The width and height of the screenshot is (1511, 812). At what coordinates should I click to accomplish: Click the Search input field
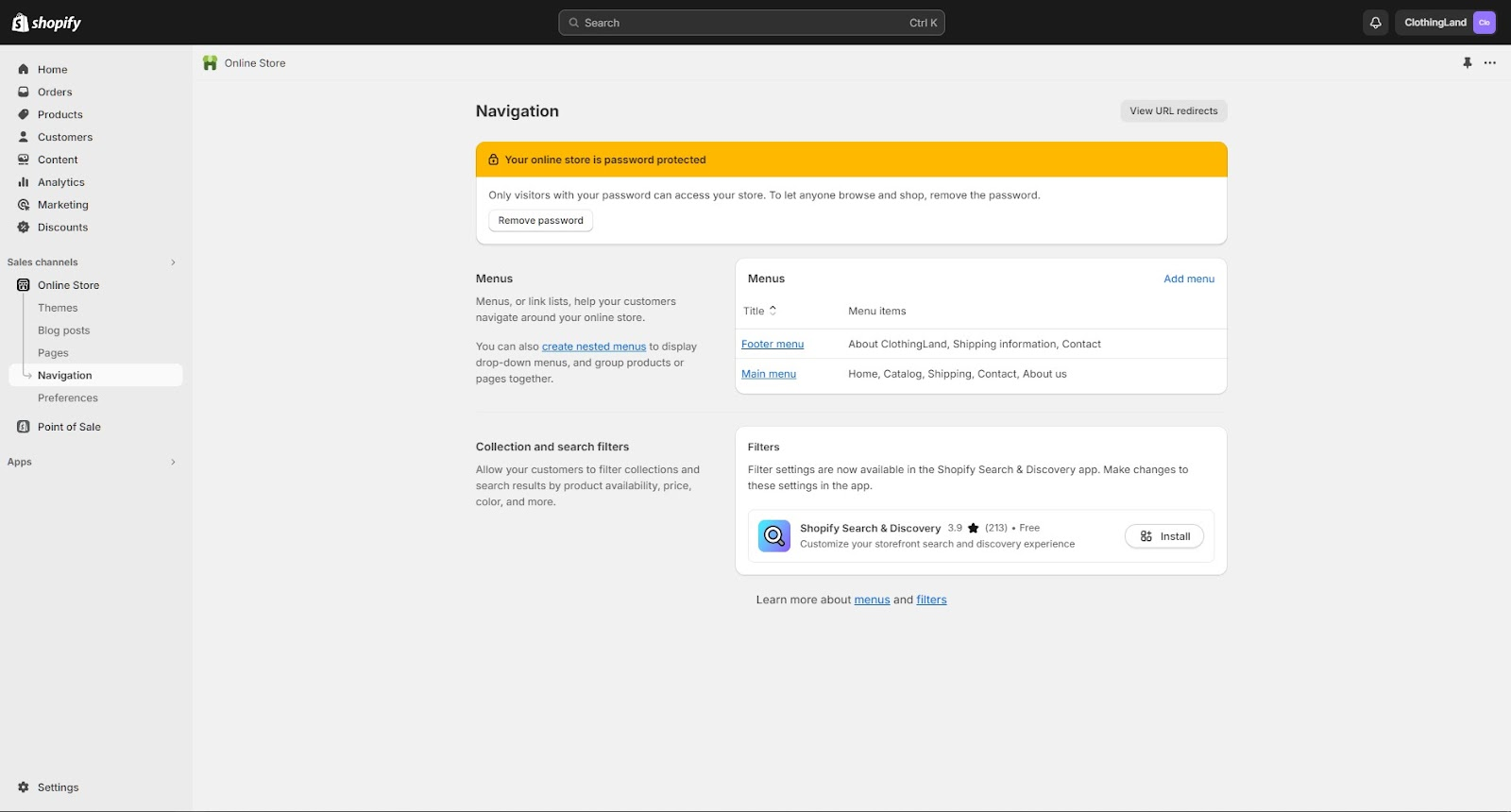pos(752,23)
